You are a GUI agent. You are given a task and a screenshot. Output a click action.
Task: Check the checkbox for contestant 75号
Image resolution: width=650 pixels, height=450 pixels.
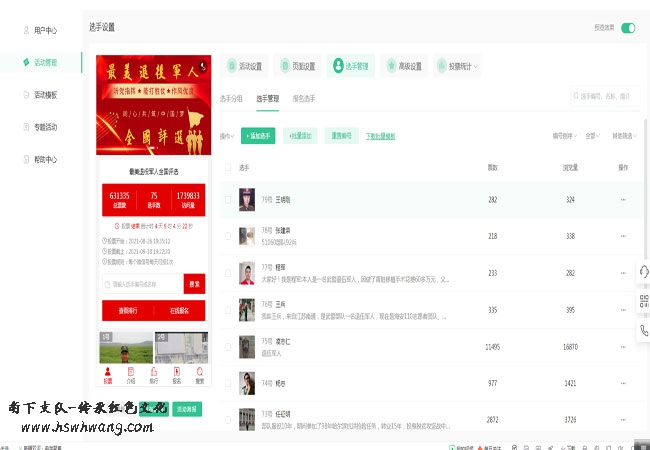point(228,347)
